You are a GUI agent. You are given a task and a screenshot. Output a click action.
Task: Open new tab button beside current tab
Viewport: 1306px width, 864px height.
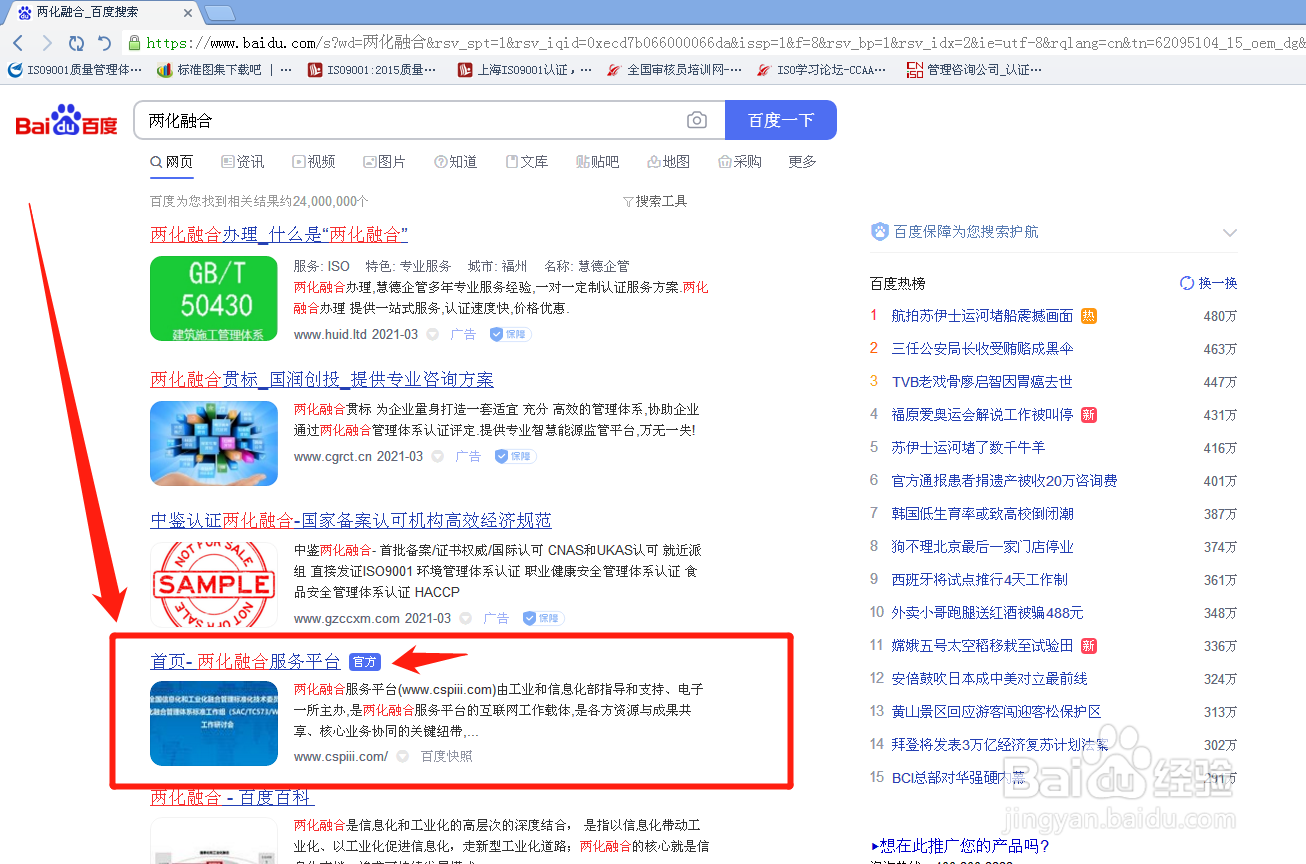click(x=220, y=13)
